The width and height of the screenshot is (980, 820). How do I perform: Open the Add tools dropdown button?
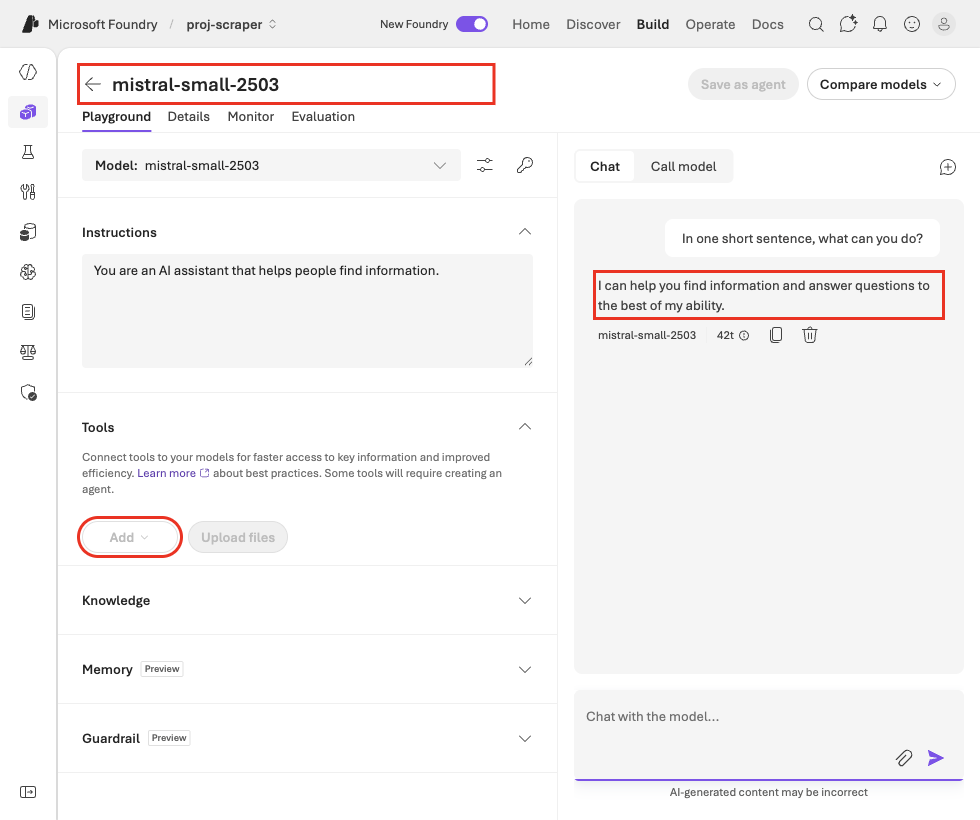[x=130, y=538]
